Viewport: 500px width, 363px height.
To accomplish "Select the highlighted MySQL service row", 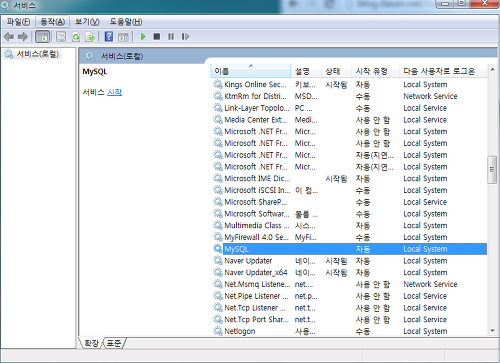I will [x=349, y=249].
